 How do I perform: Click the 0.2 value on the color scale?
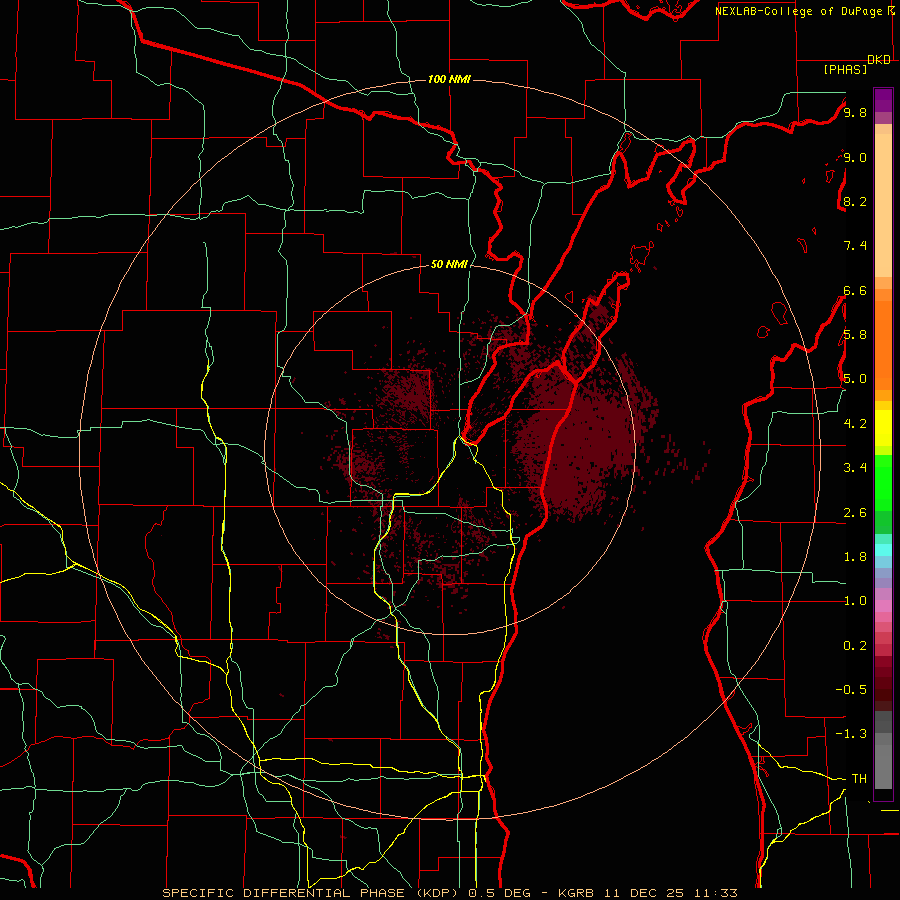[x=855, y=646]
